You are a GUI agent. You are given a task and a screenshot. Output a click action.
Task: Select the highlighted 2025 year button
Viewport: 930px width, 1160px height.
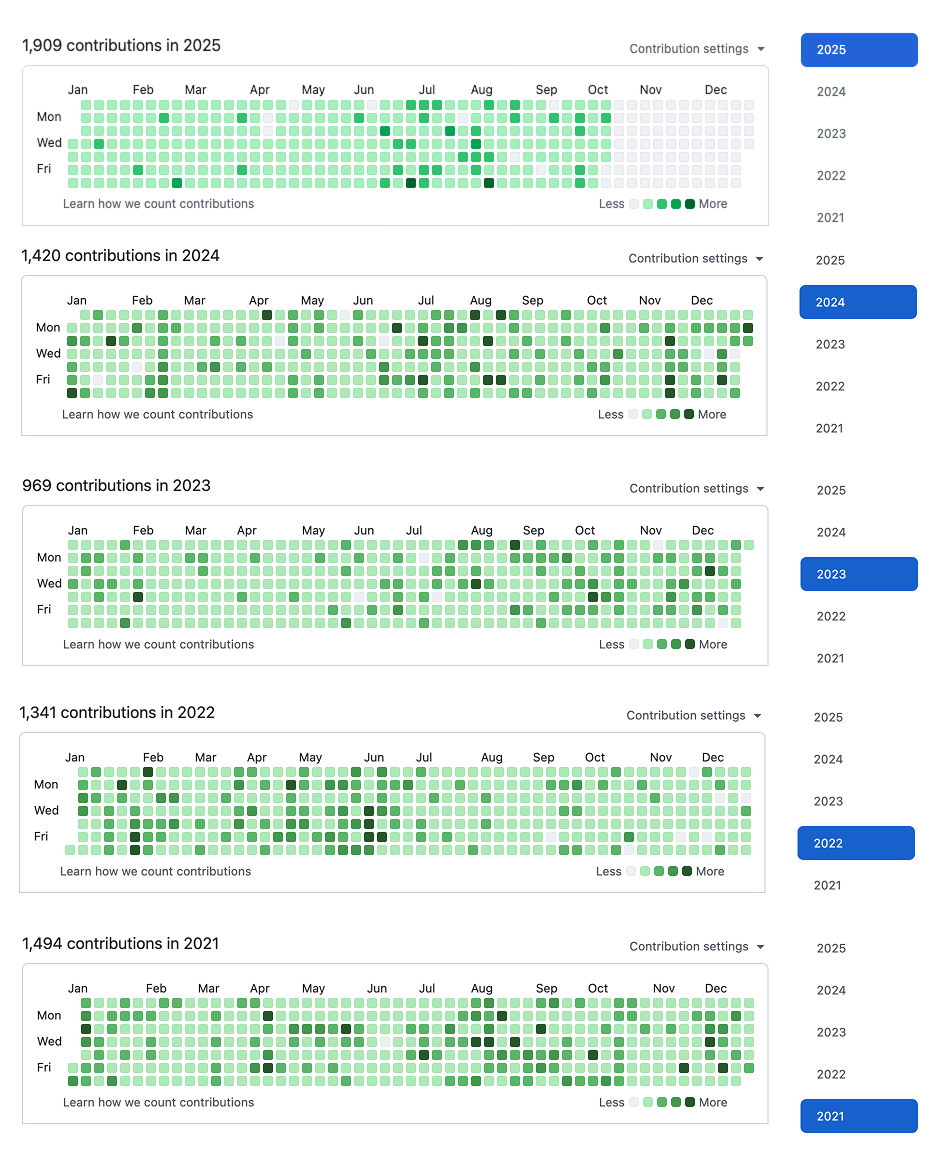(x=859, y=50)
